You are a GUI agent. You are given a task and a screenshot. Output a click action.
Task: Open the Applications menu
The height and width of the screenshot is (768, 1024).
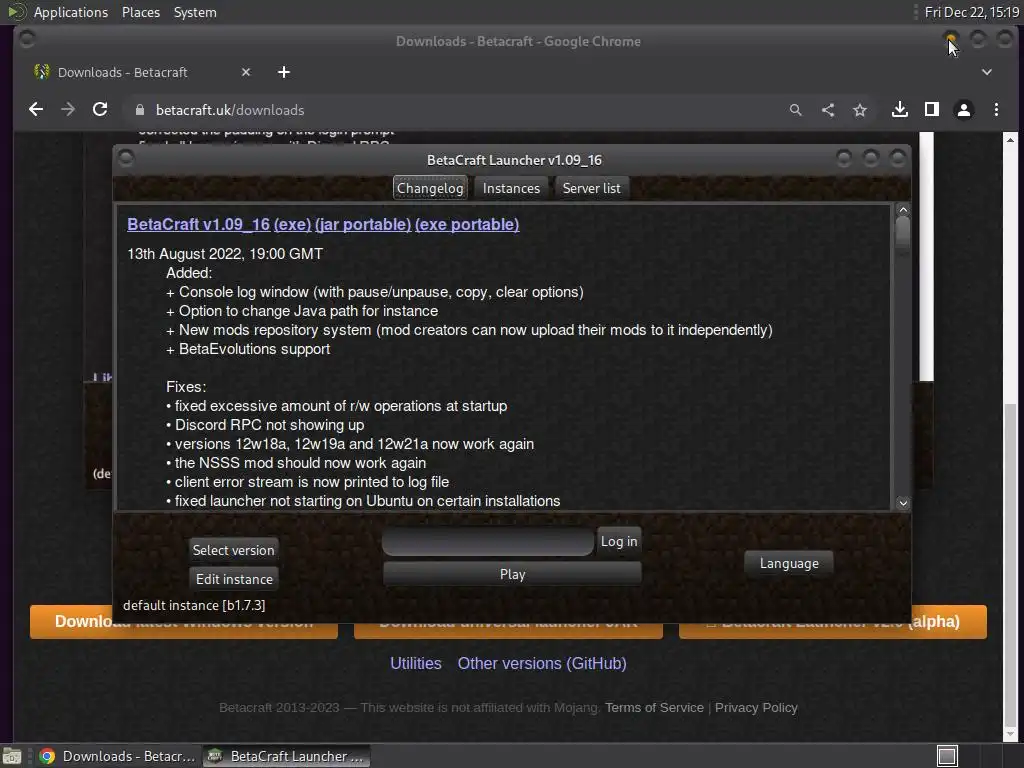(71, 12)
